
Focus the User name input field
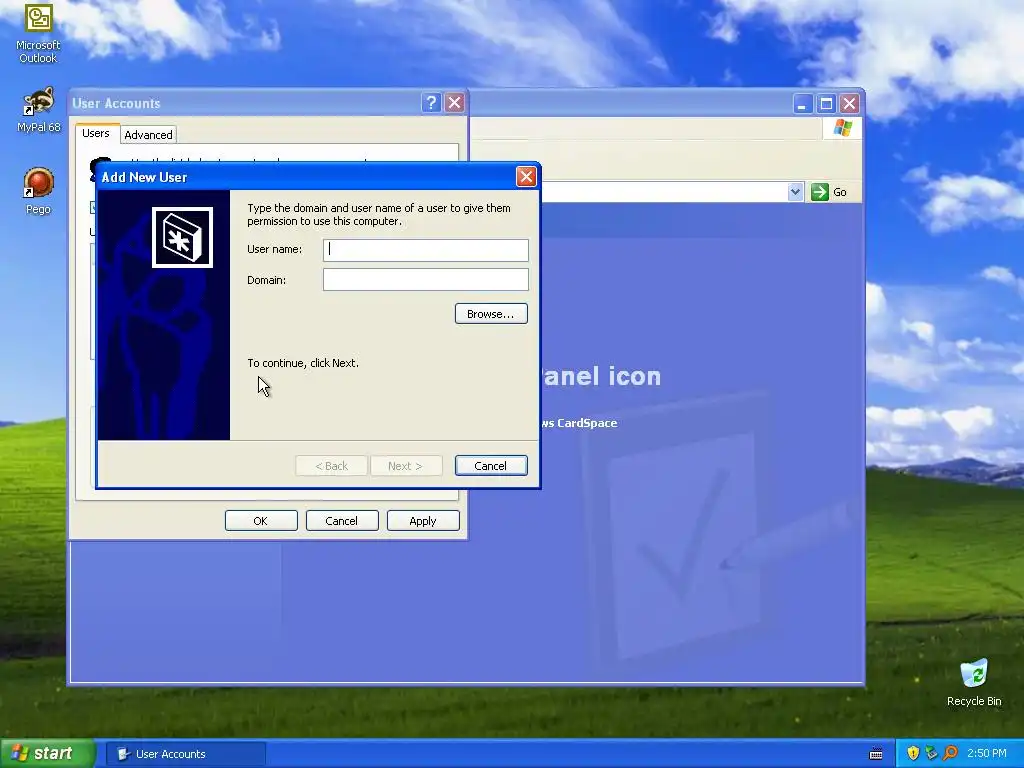coord(426,249)
